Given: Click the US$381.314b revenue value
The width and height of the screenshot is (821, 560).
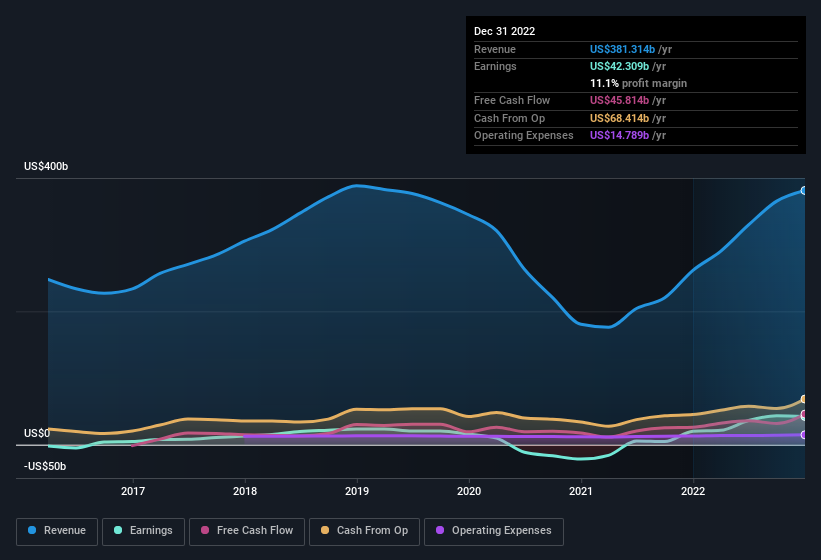Looking at the screenshot, I should click(x=622, y=49).
